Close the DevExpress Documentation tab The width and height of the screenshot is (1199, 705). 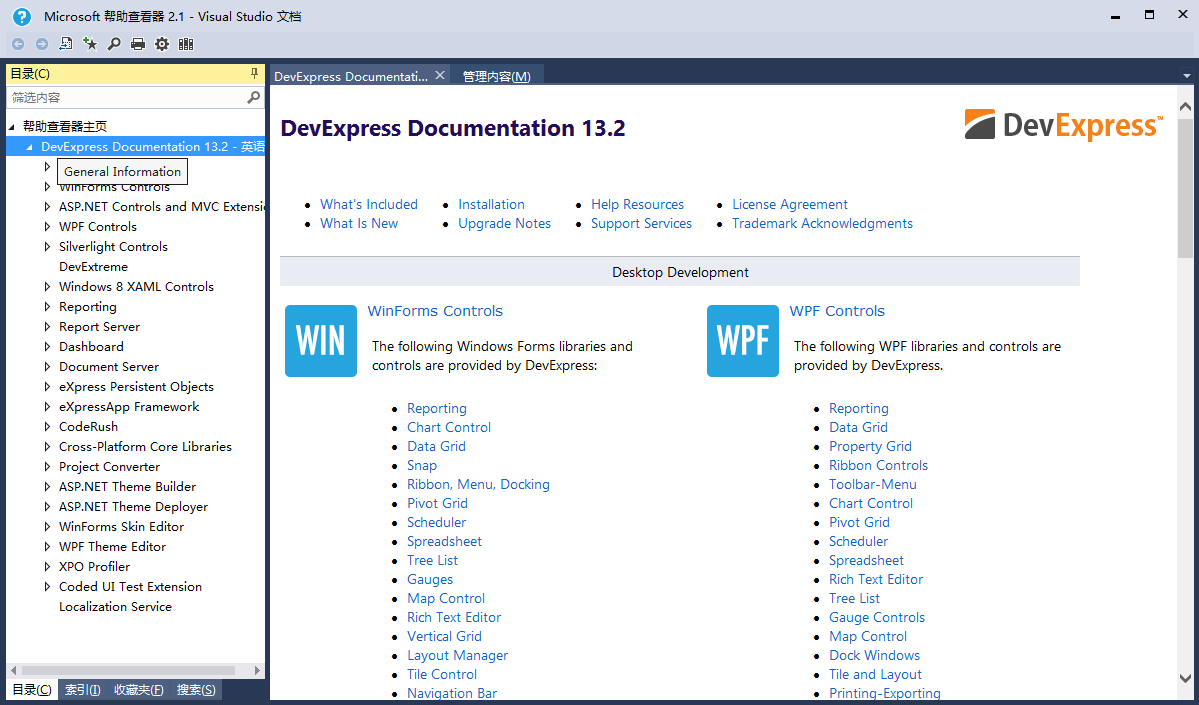tap(440, 75)
